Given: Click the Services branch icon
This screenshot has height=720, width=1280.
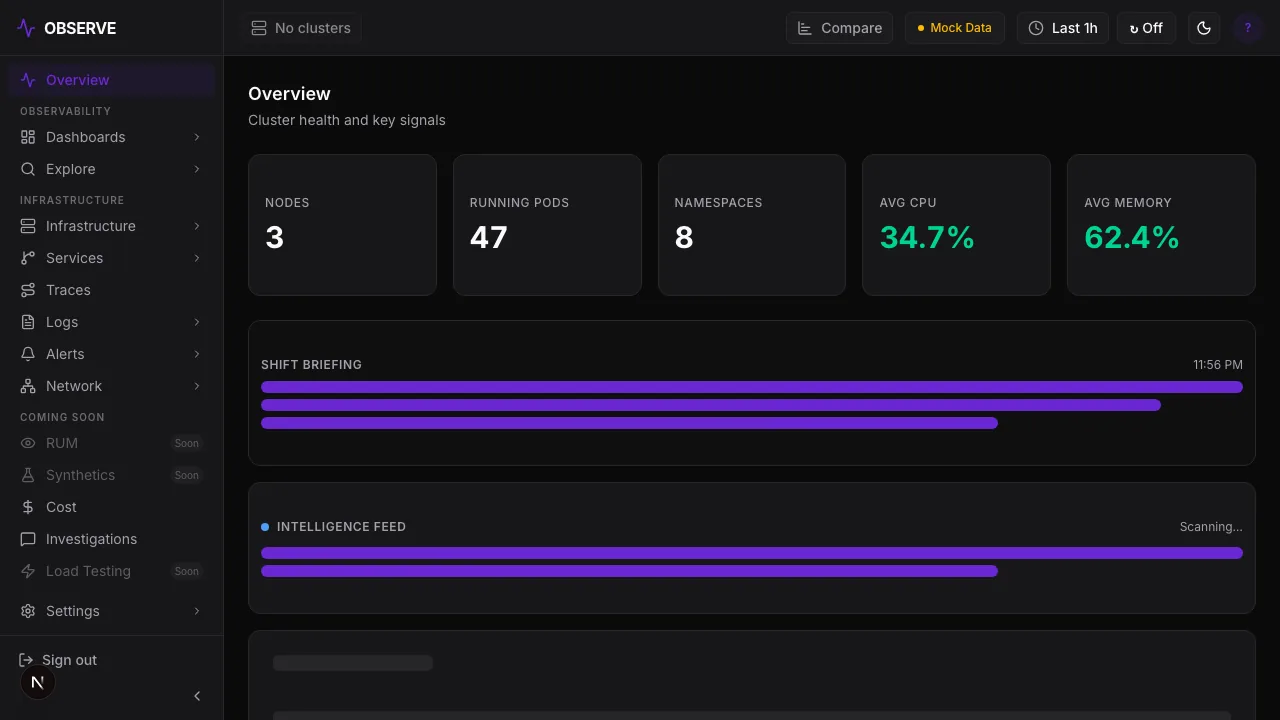Looking at the screenshot, I should 28,258.
